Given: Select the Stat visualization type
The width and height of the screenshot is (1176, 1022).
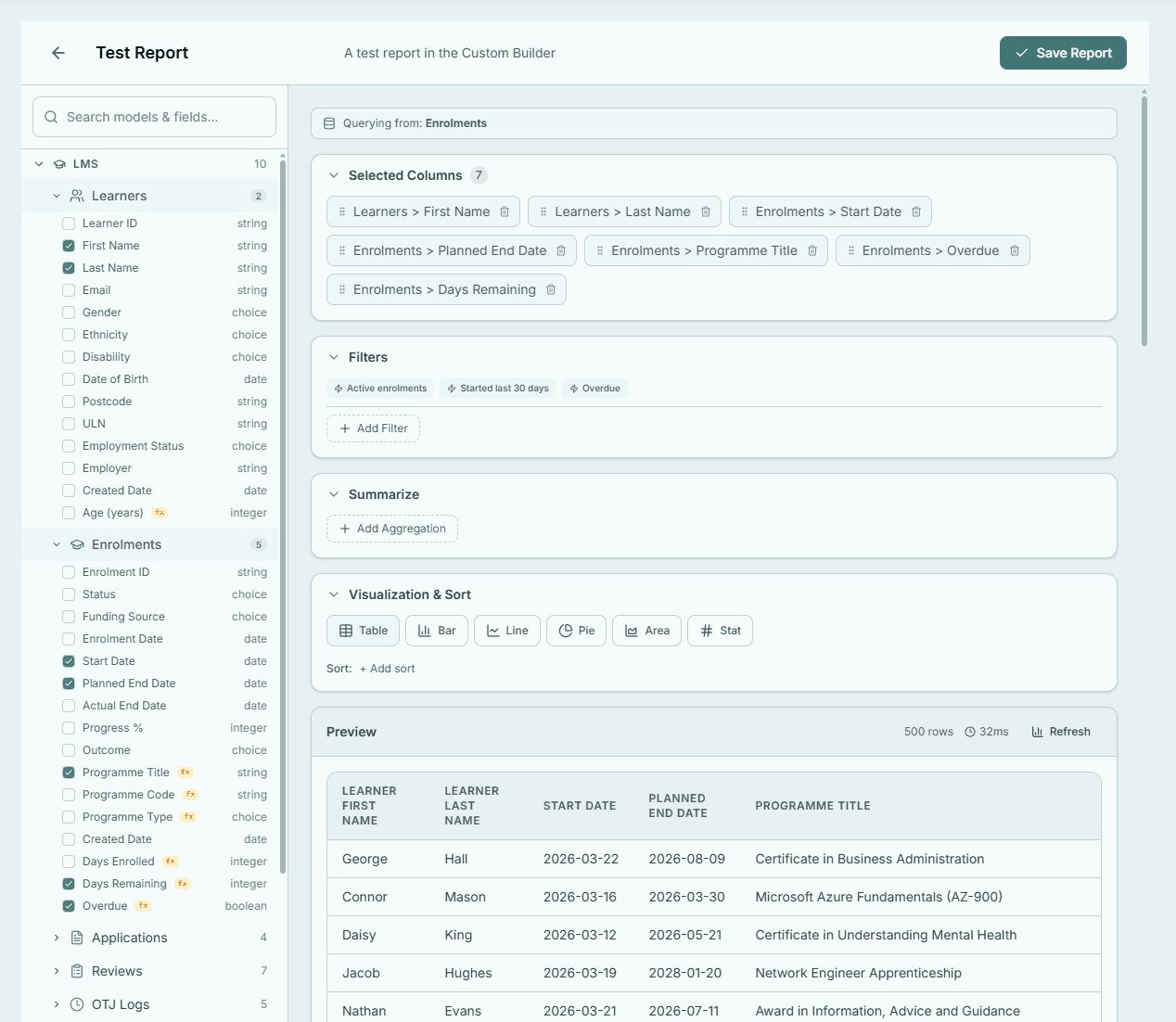Looking at the screenshot, I should tap(720, 630).
